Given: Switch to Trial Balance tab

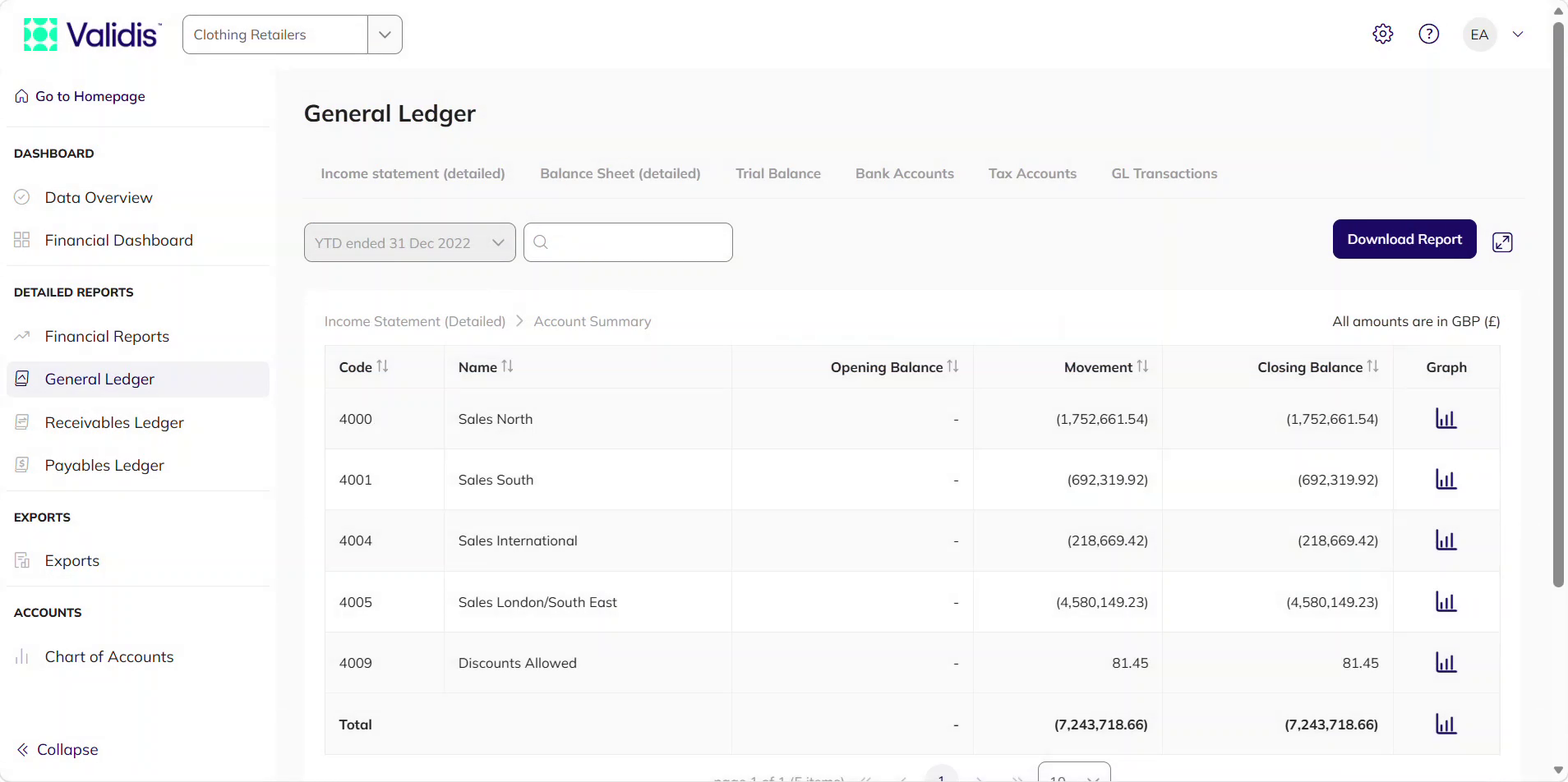Looking at the screenshot, I should pos(778,173).
